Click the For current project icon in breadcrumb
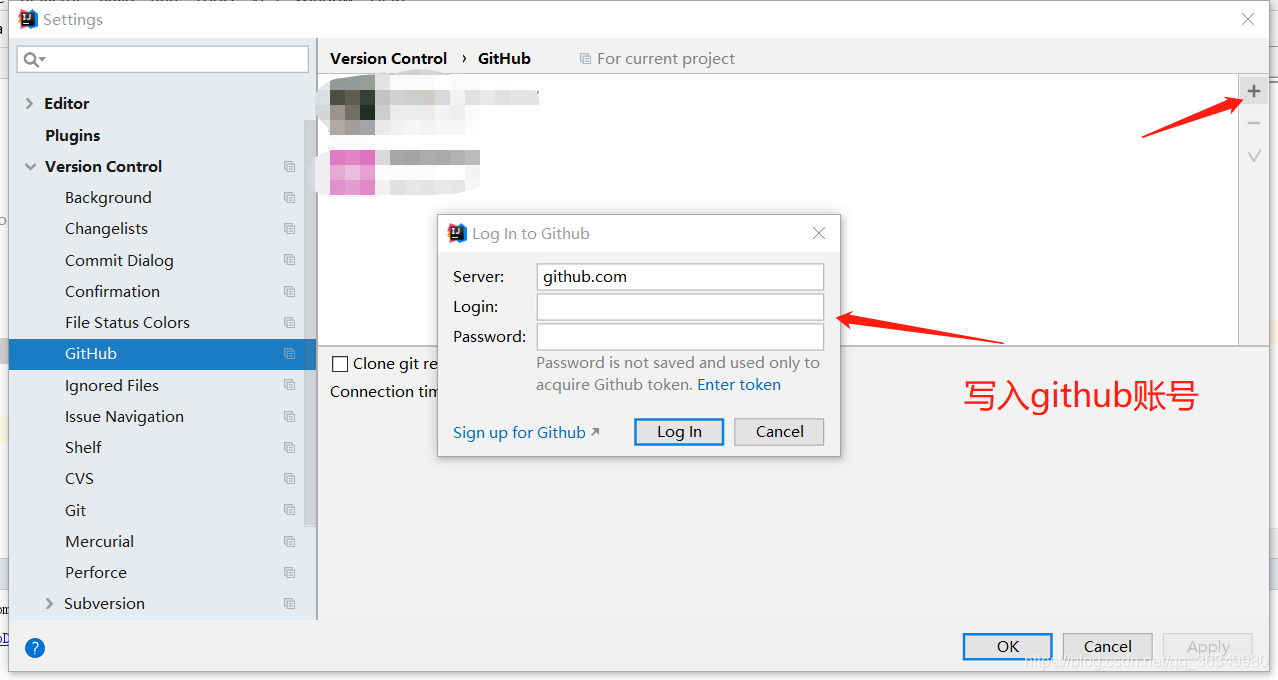Image resolution: width=1278 pixels, height=680 pixels. 585,59
